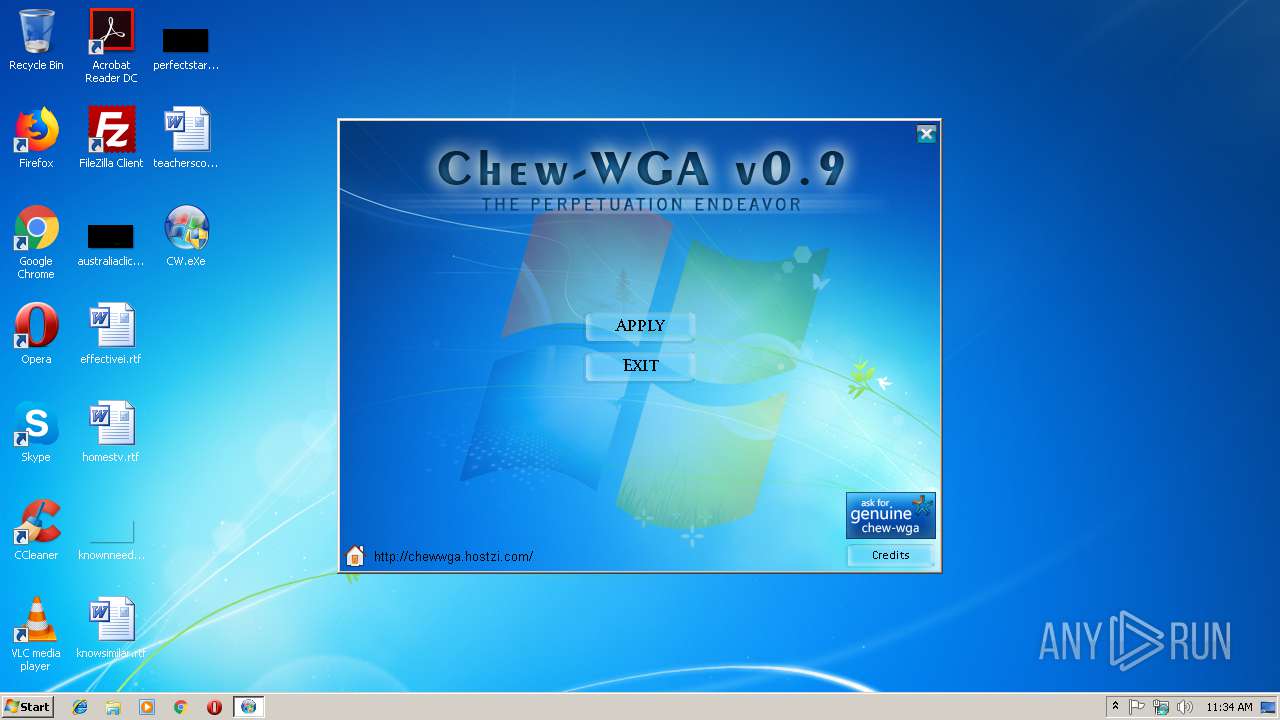Viewport: 1280px width, 720px height.
Task: Open the Windows Start menu
Action: 27,706
